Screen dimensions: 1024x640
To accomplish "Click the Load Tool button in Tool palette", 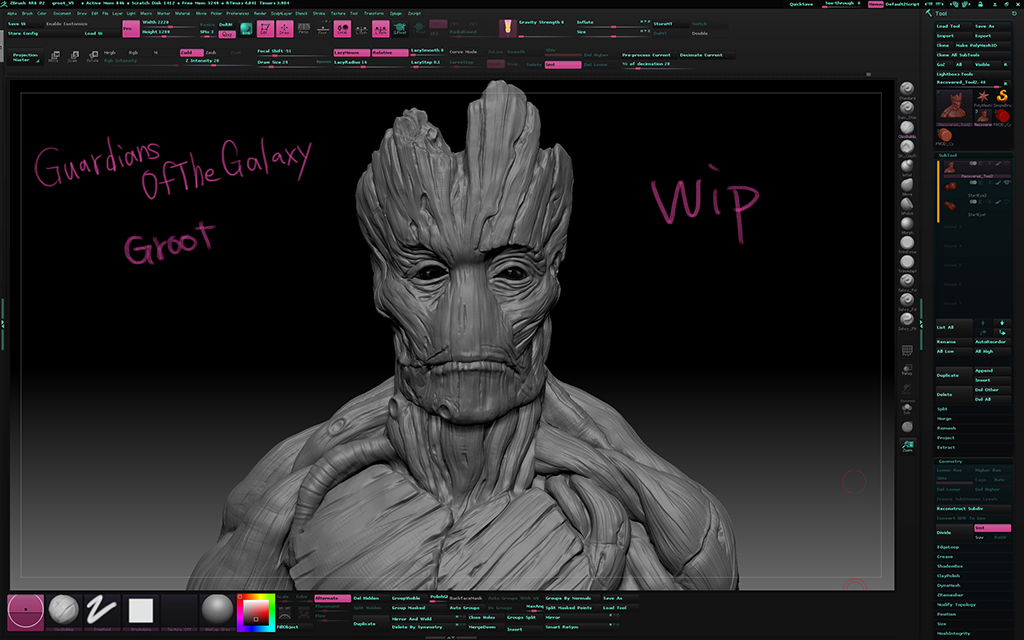I will [954, 26].
